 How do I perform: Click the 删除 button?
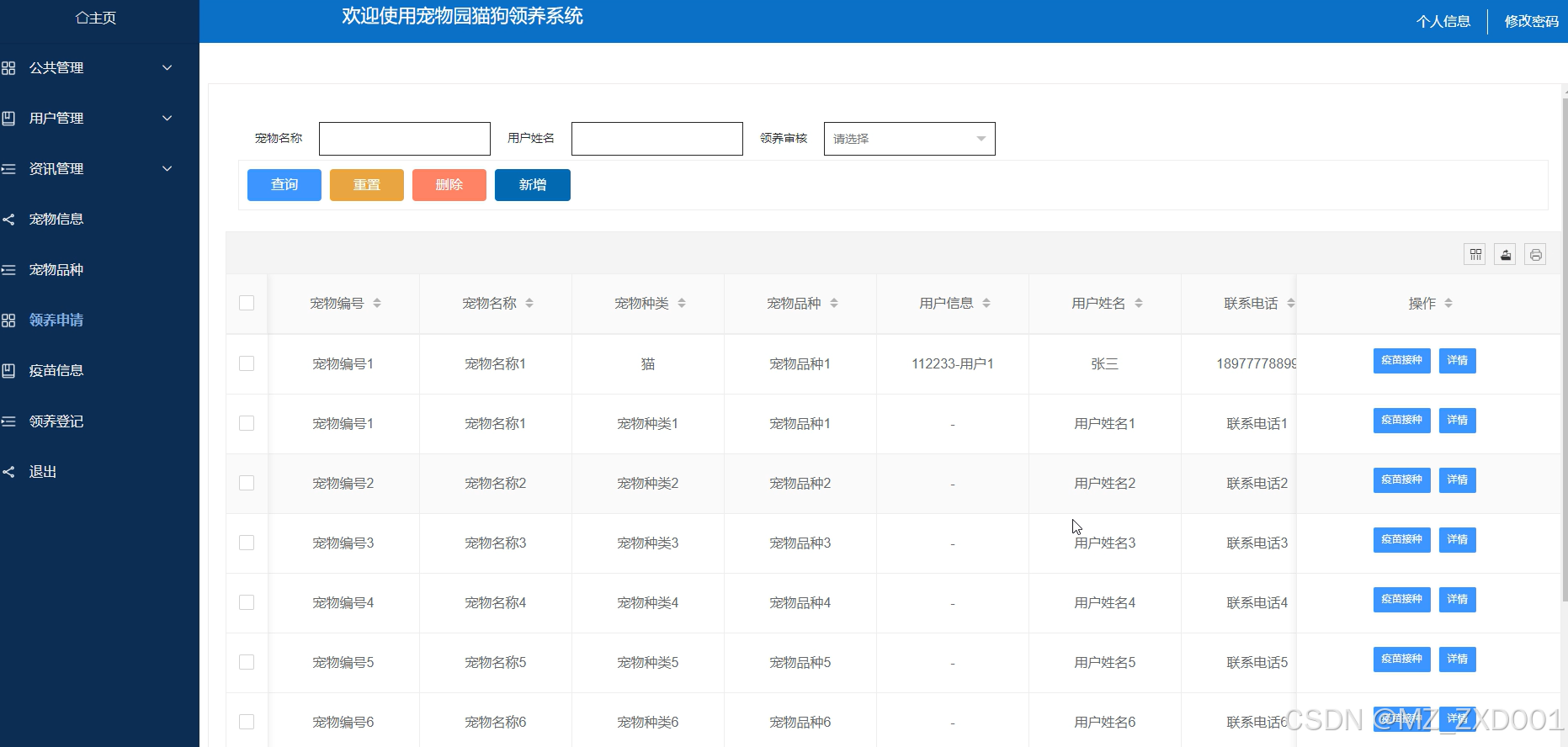tap(449, 185)
